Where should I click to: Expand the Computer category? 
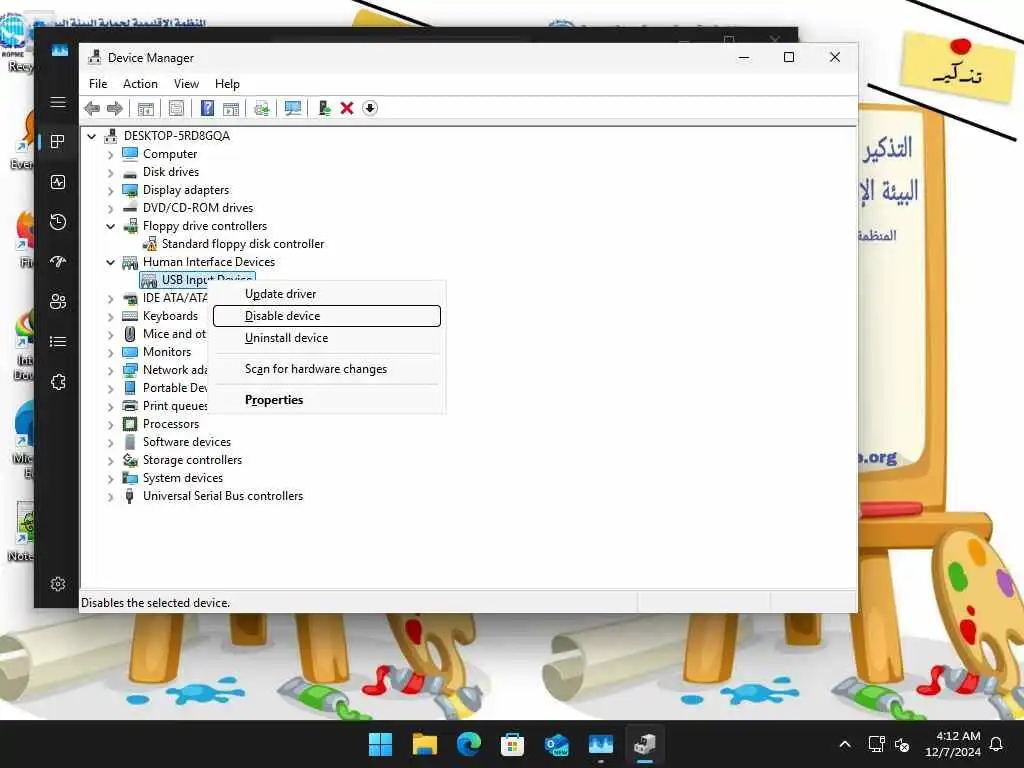110,155
